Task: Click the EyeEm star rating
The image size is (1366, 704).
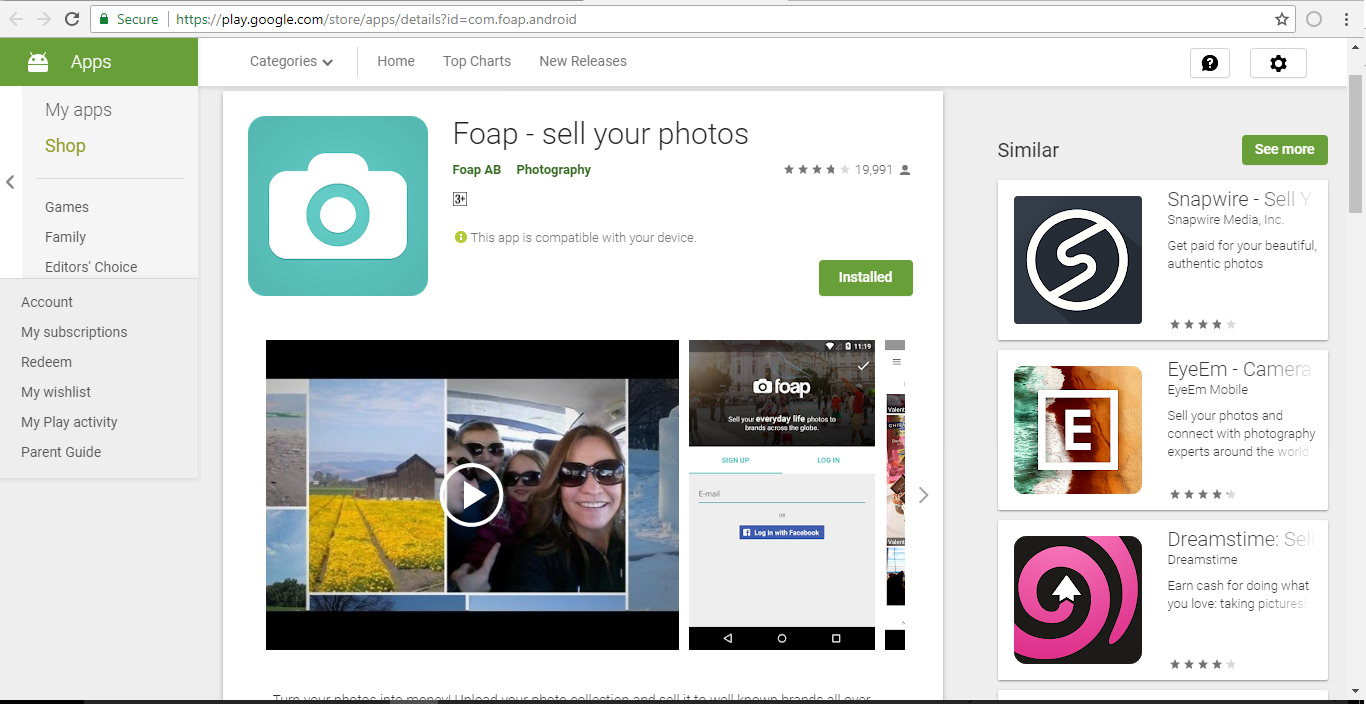Action: point(1202,494)
